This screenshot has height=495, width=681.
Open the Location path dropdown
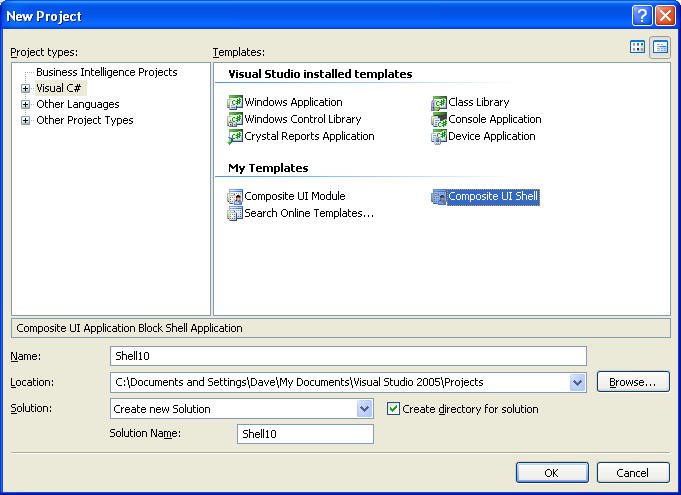point(577,382)
